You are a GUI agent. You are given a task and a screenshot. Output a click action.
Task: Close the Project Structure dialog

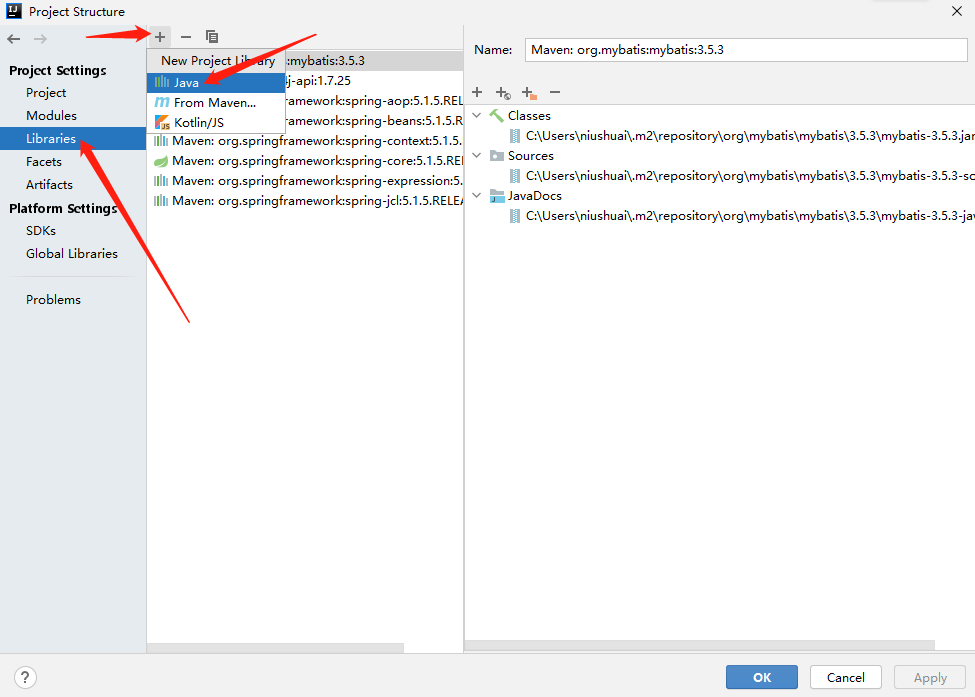click(957, 11)
